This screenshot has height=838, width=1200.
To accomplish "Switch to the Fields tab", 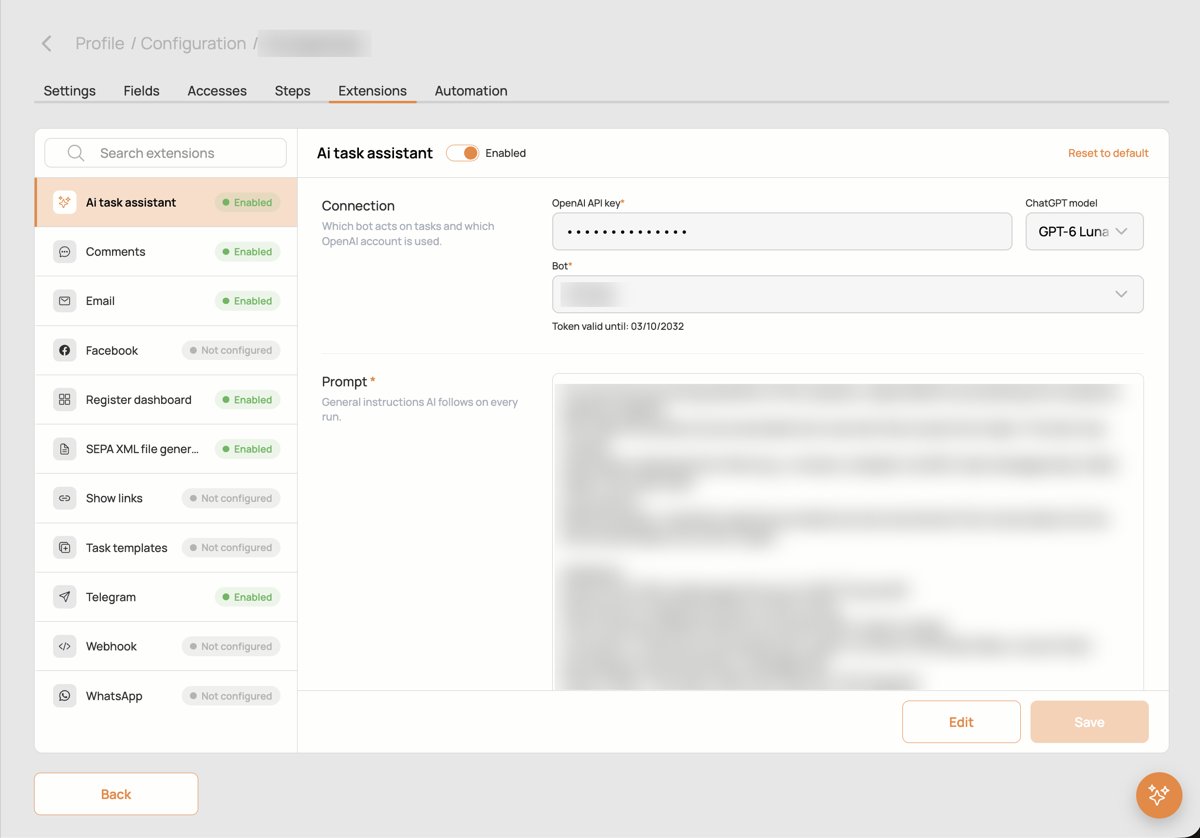I will pyautogui.click(x=141, y=91).
